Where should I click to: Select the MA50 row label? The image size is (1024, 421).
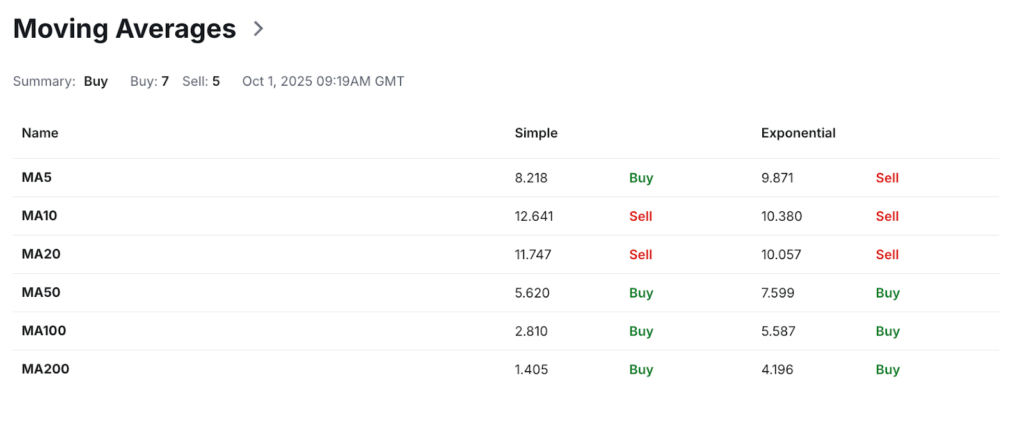41,292
